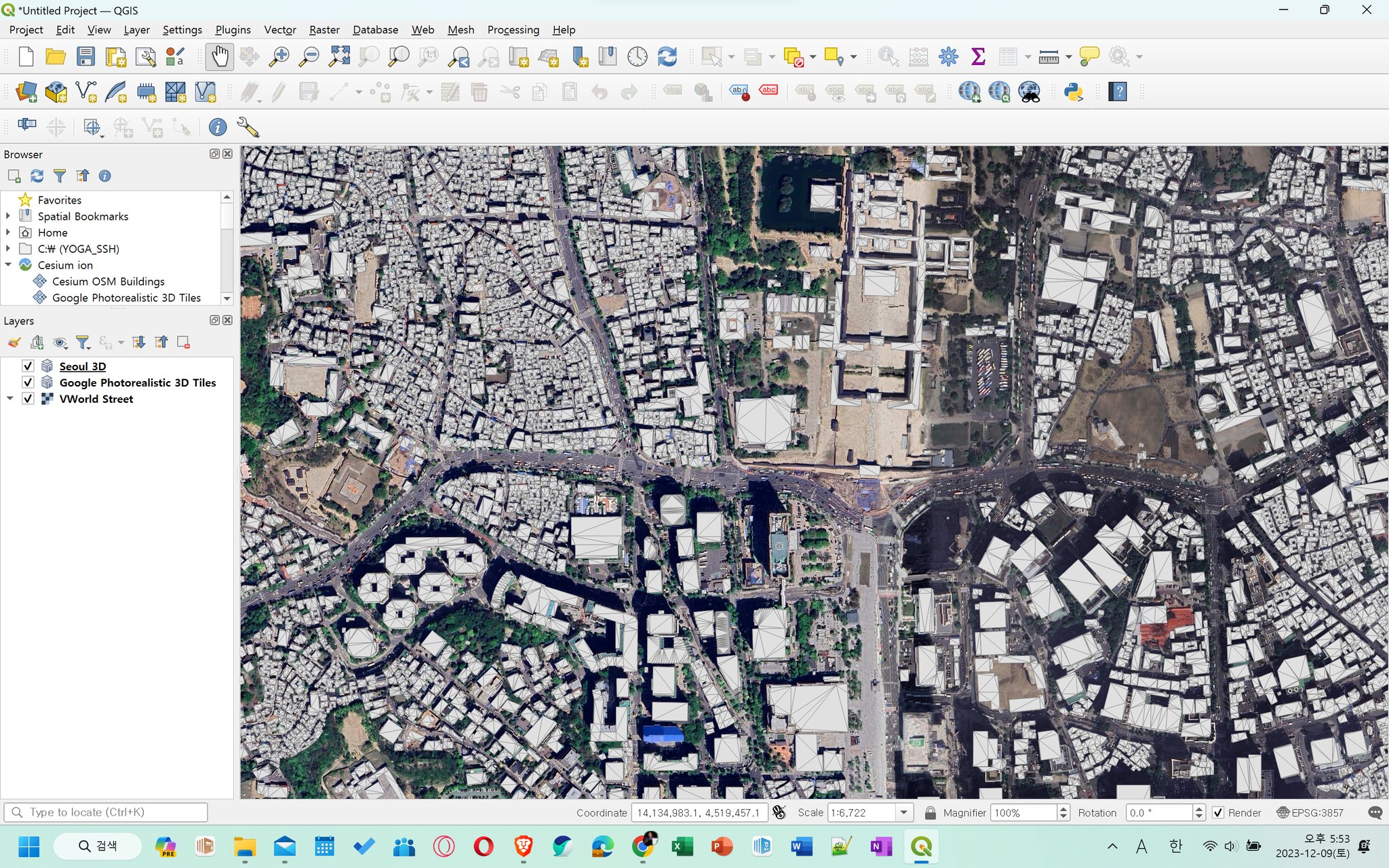This screenshot has width=1389, height=868.
Task: Click the Zoom Full extent icon
Action: 339,57
